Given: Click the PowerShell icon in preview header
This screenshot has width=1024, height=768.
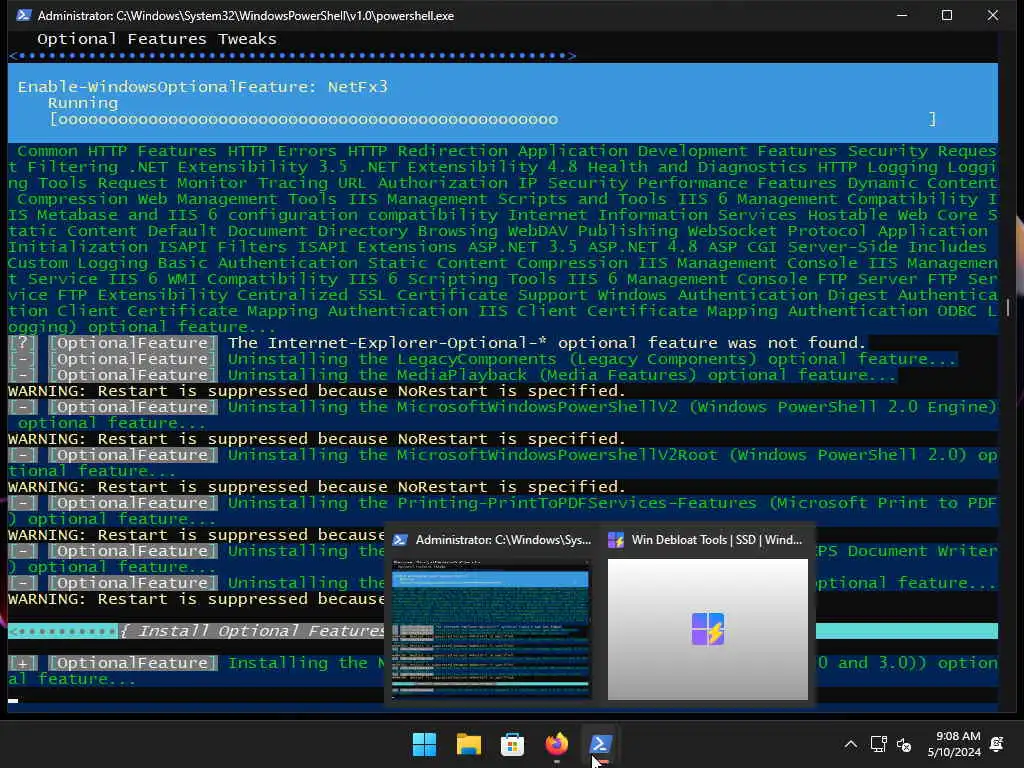Looking at the screenshot, I should 400,539.
